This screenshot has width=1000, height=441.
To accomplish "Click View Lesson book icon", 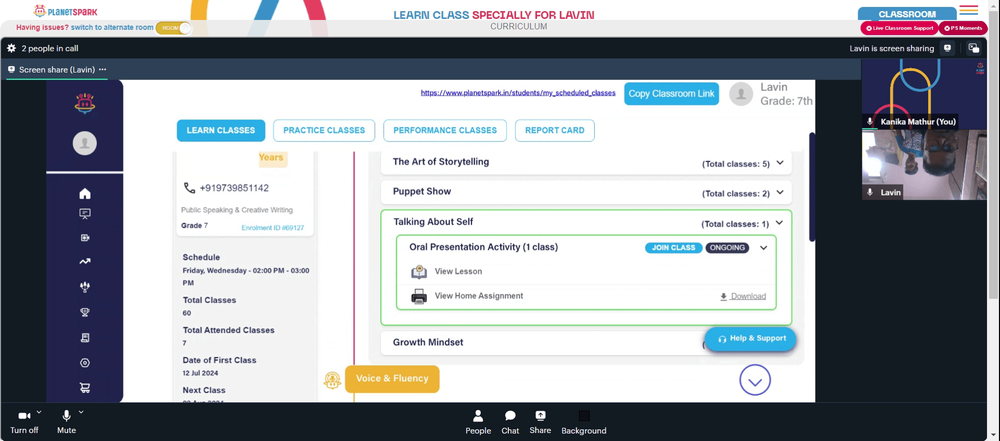I will click(x=419, y=272).
